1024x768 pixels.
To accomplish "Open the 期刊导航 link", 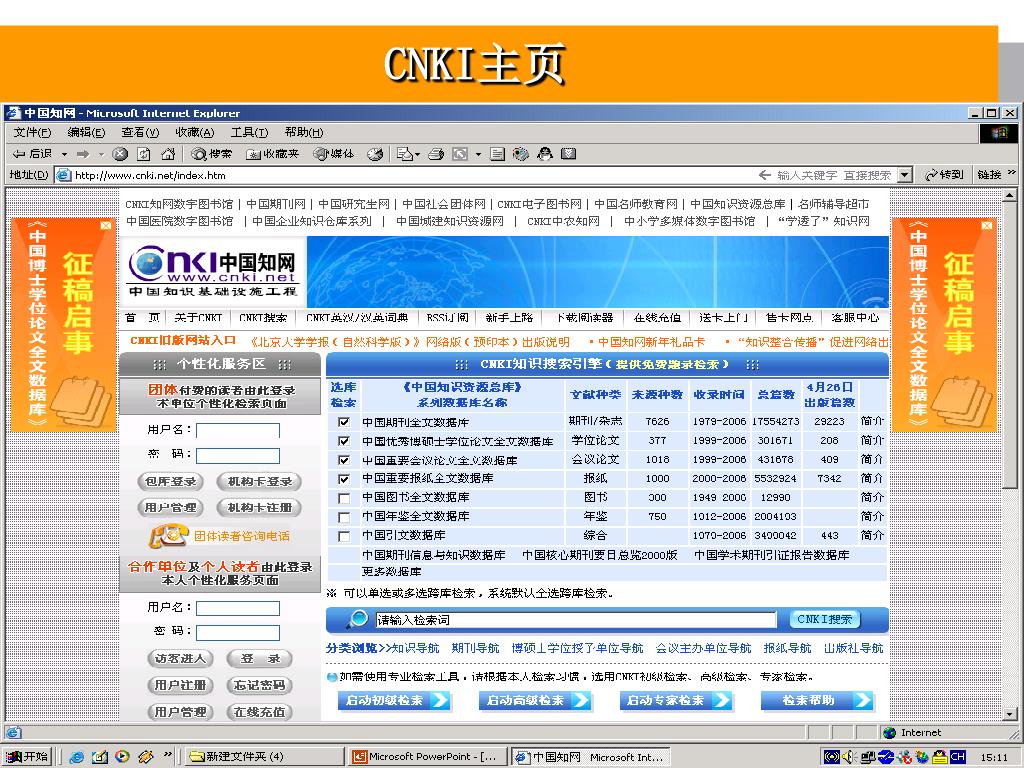I will pyautogui.click(x=475, y=648).
